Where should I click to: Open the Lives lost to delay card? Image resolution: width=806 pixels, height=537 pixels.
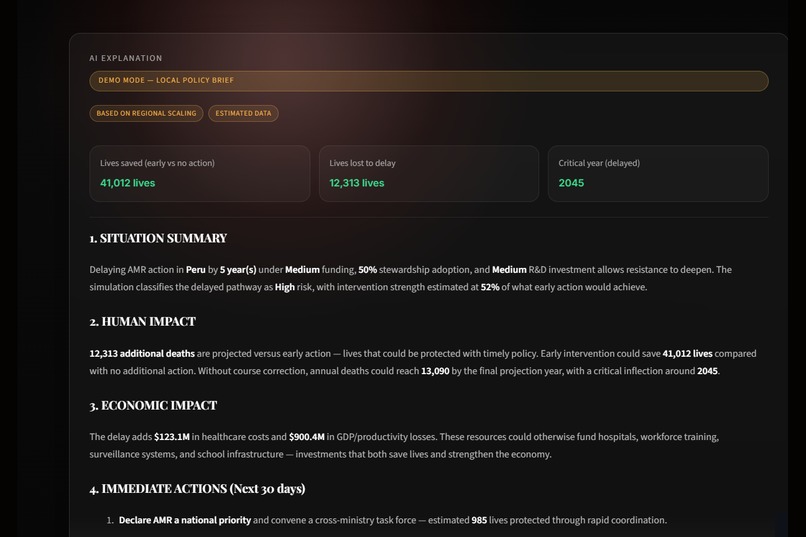tap(429, 173)
